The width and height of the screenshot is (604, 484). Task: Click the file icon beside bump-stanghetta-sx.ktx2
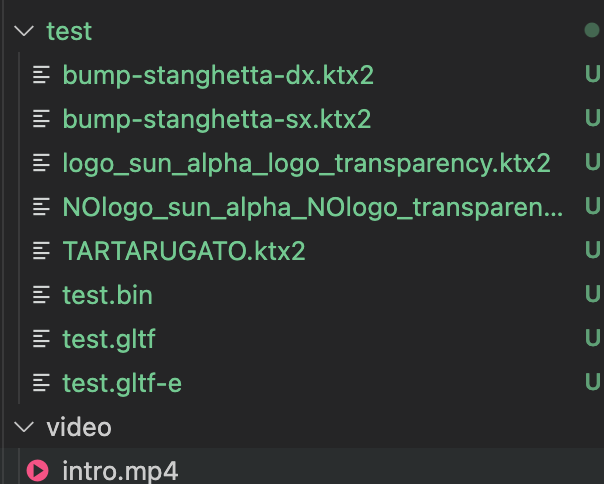42,119
